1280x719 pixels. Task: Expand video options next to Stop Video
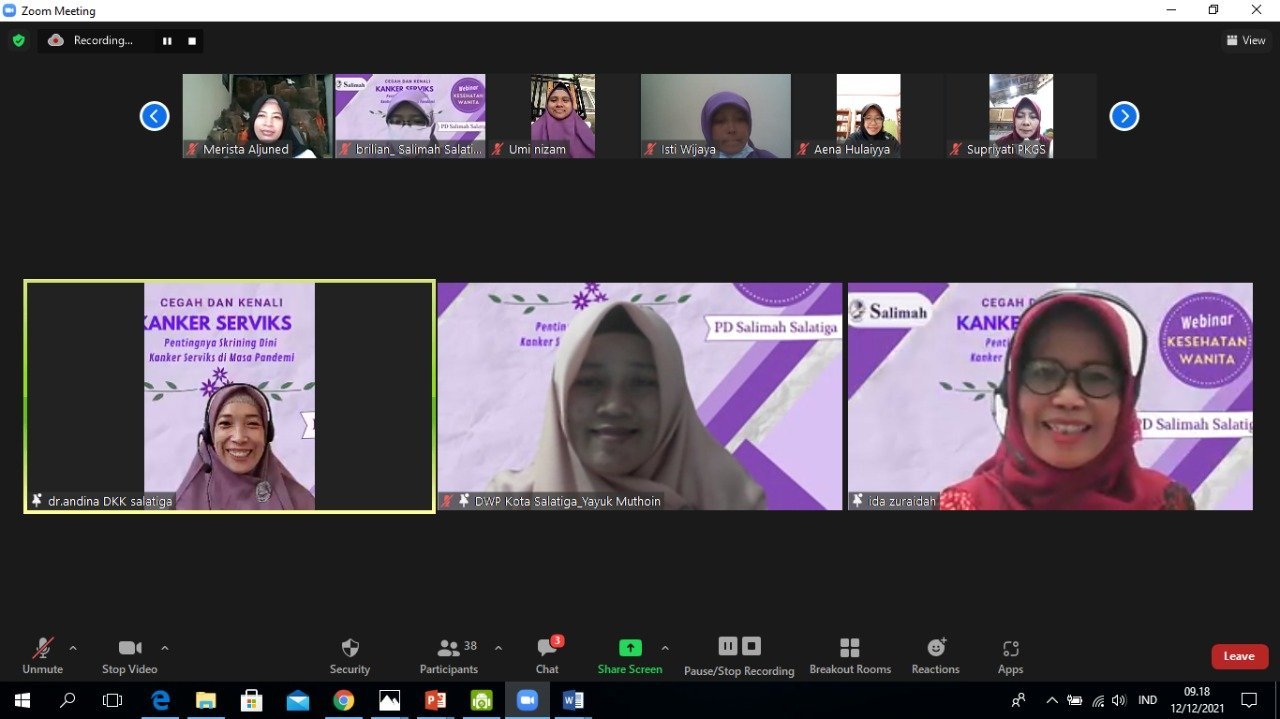pyautogui.click(x=165, y=648)
